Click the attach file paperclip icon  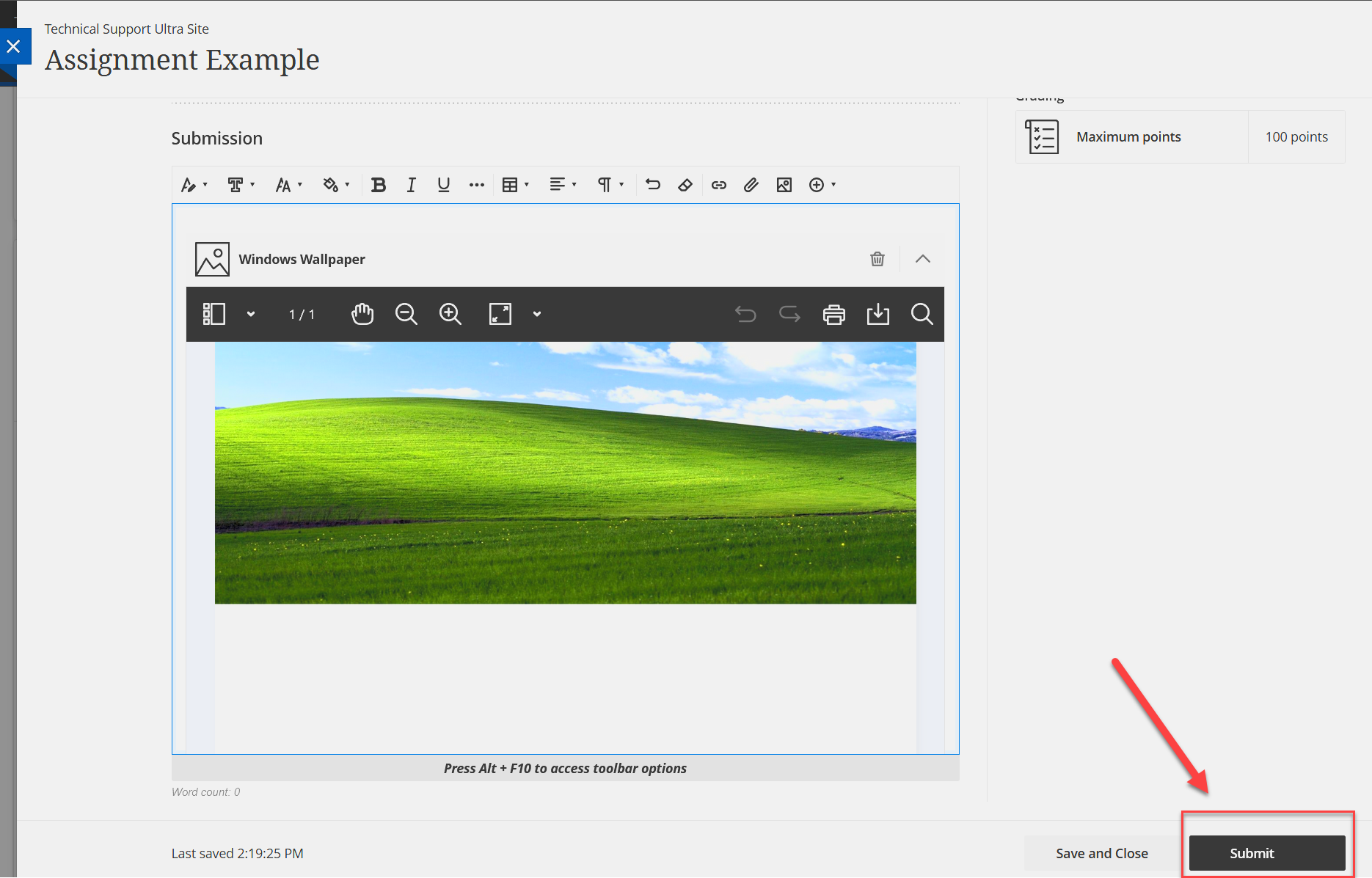coord(751,185)
